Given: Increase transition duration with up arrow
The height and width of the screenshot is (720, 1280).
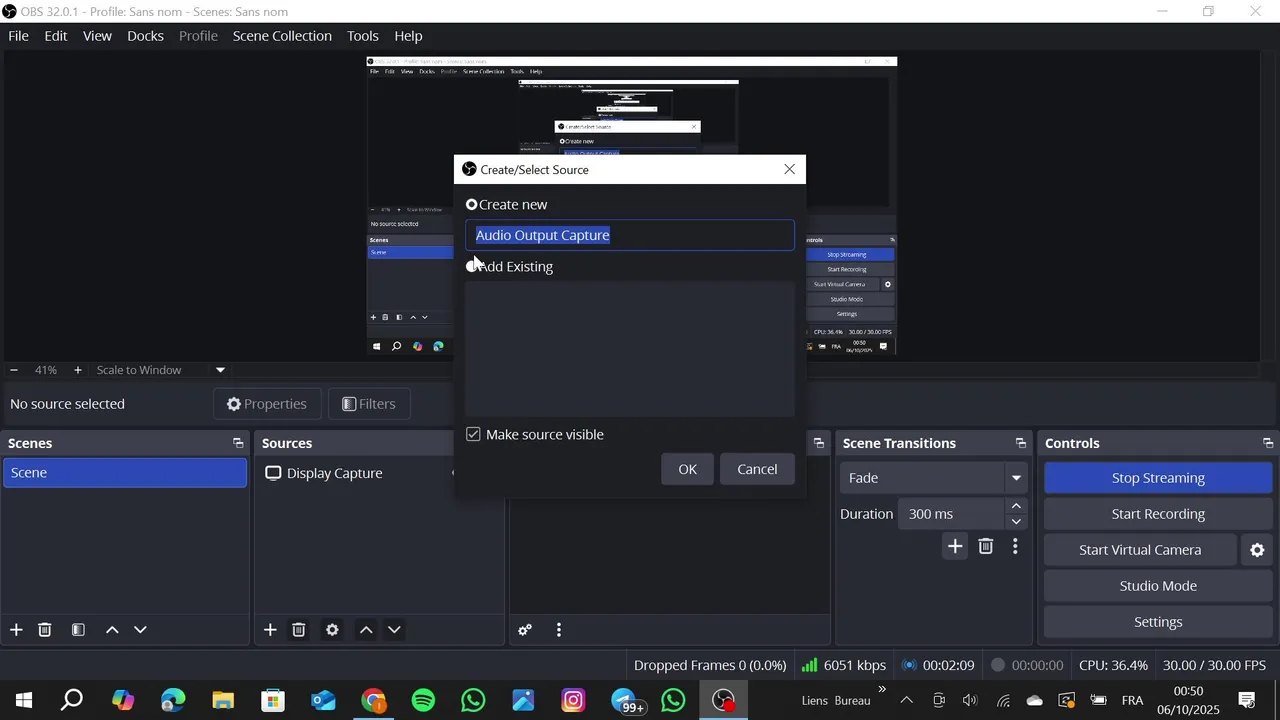Looking at the screenshot, I should coord(1016,506).
